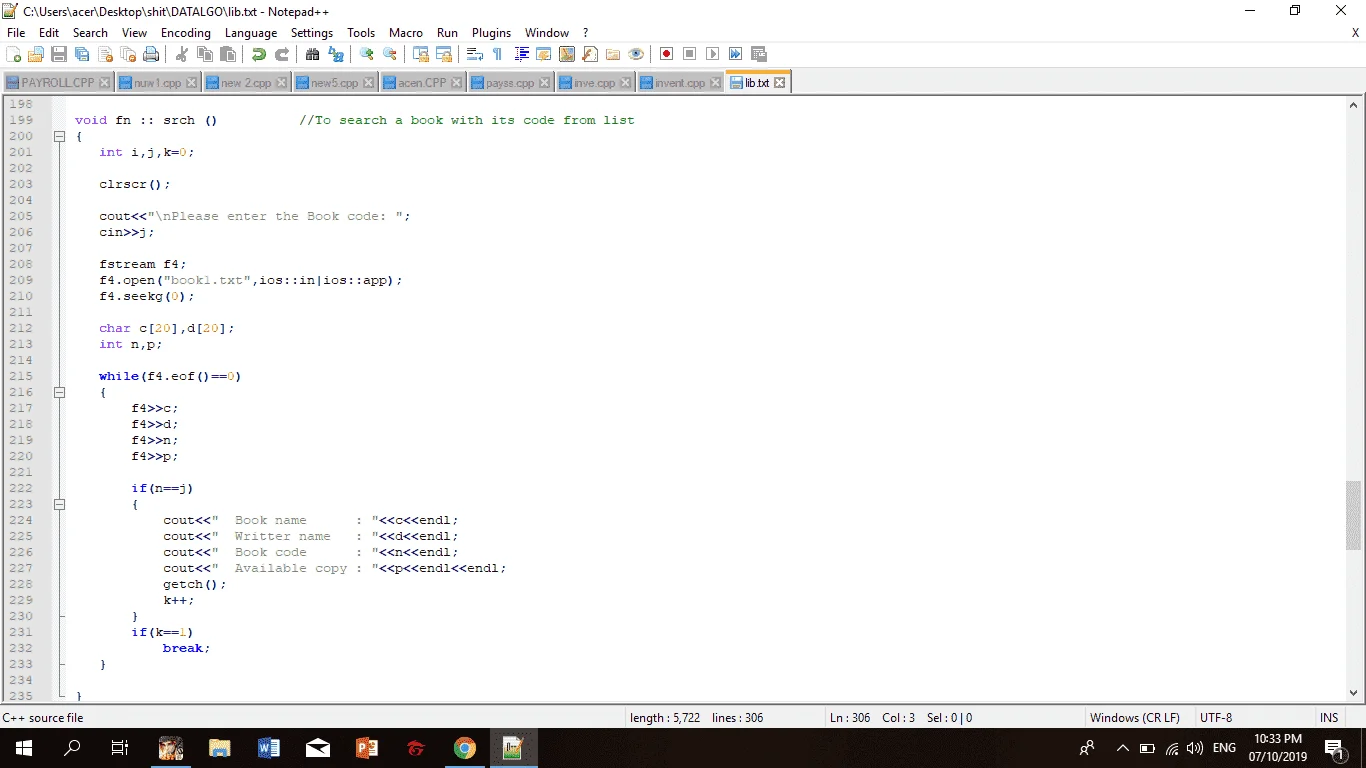Screen dimensions: 1366x768
Task: Open the Function List panel icon
Action: pyautogui.click(x=590, y=54)
